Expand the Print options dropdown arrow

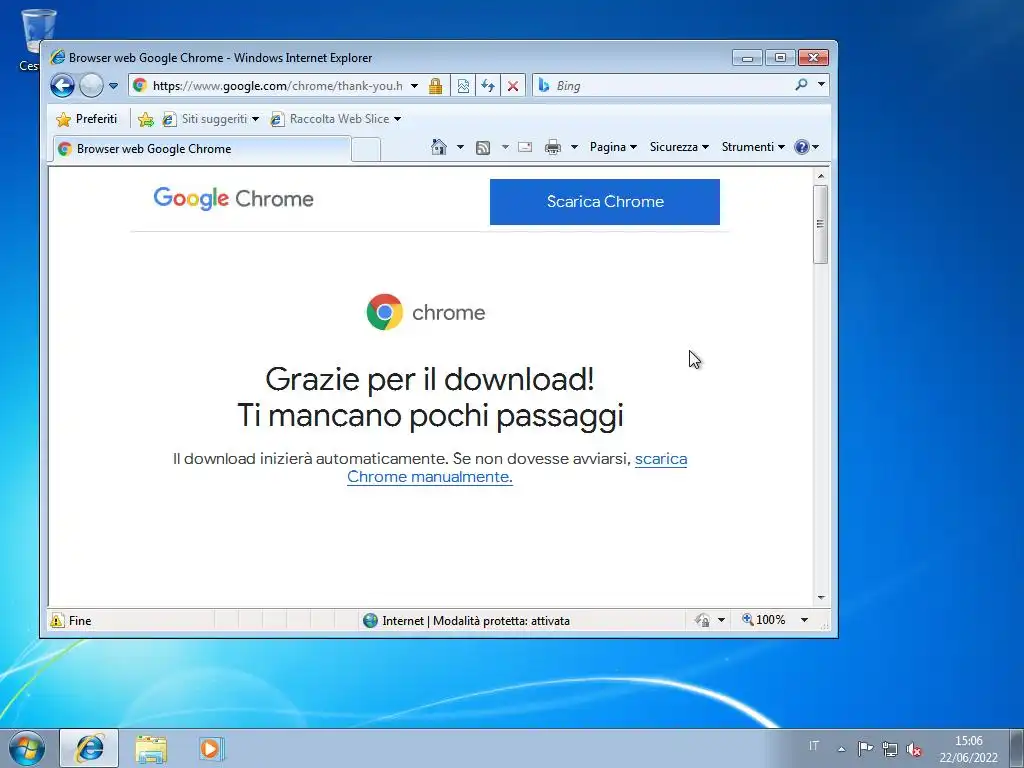[x=574, y=147]
